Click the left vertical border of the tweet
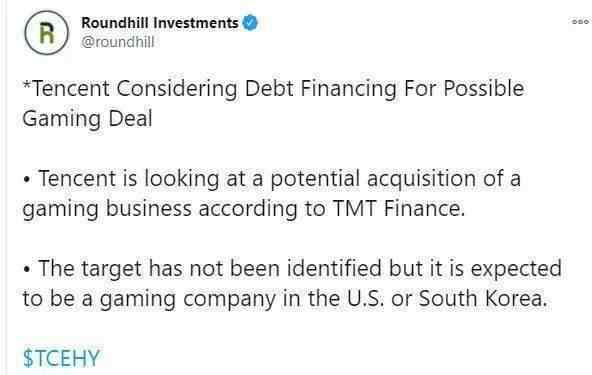Viewport: 592px width, 375px height. pyautogui.click(x=5, y=187)
